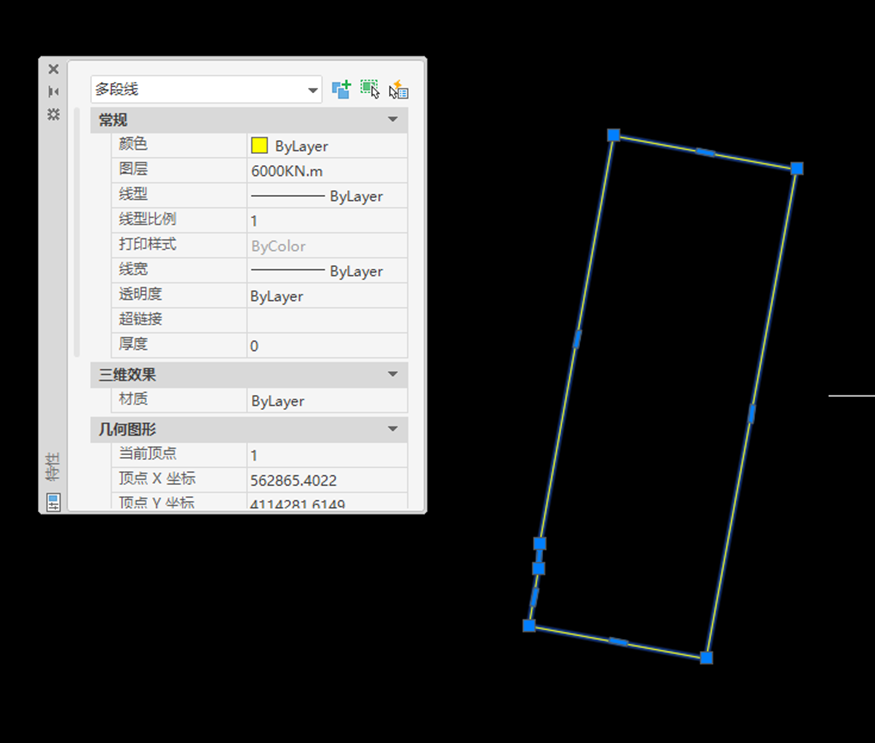Image resolution: width=875 pixels, height=743 pixels.
Task: Click the yellow ByLayer color swatch
Action: 259,146
